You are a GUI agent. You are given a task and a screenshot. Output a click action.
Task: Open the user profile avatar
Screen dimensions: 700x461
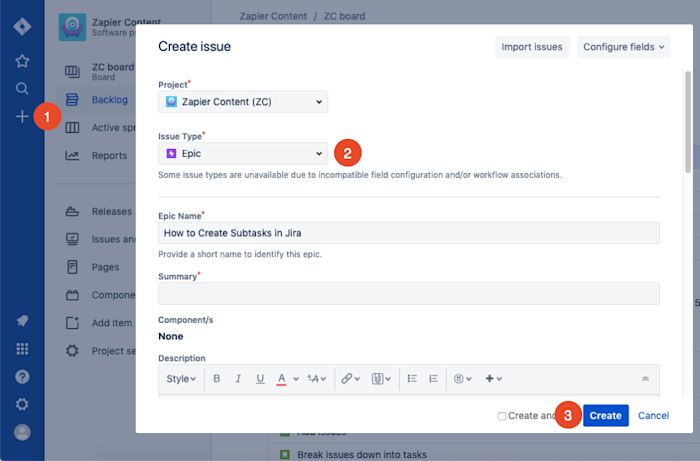[22, 432]
